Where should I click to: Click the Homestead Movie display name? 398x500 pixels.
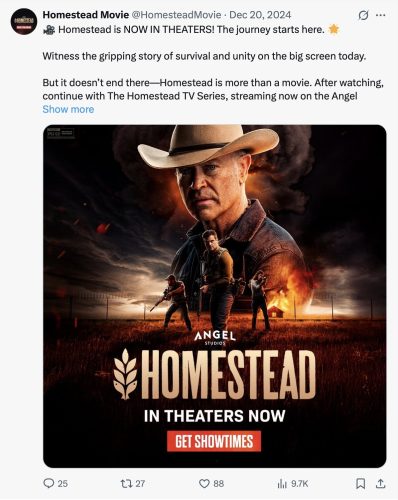86,15
